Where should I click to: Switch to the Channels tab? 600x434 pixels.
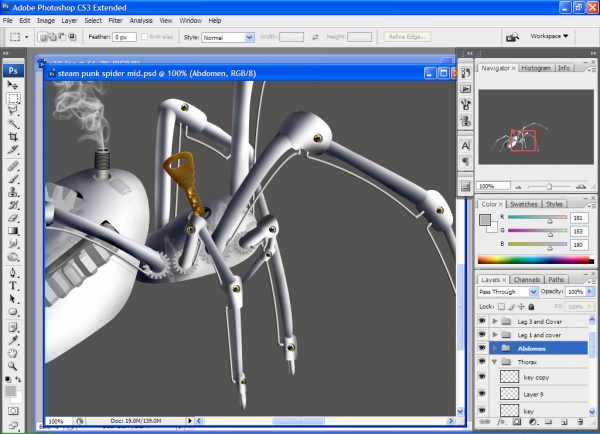527,279
